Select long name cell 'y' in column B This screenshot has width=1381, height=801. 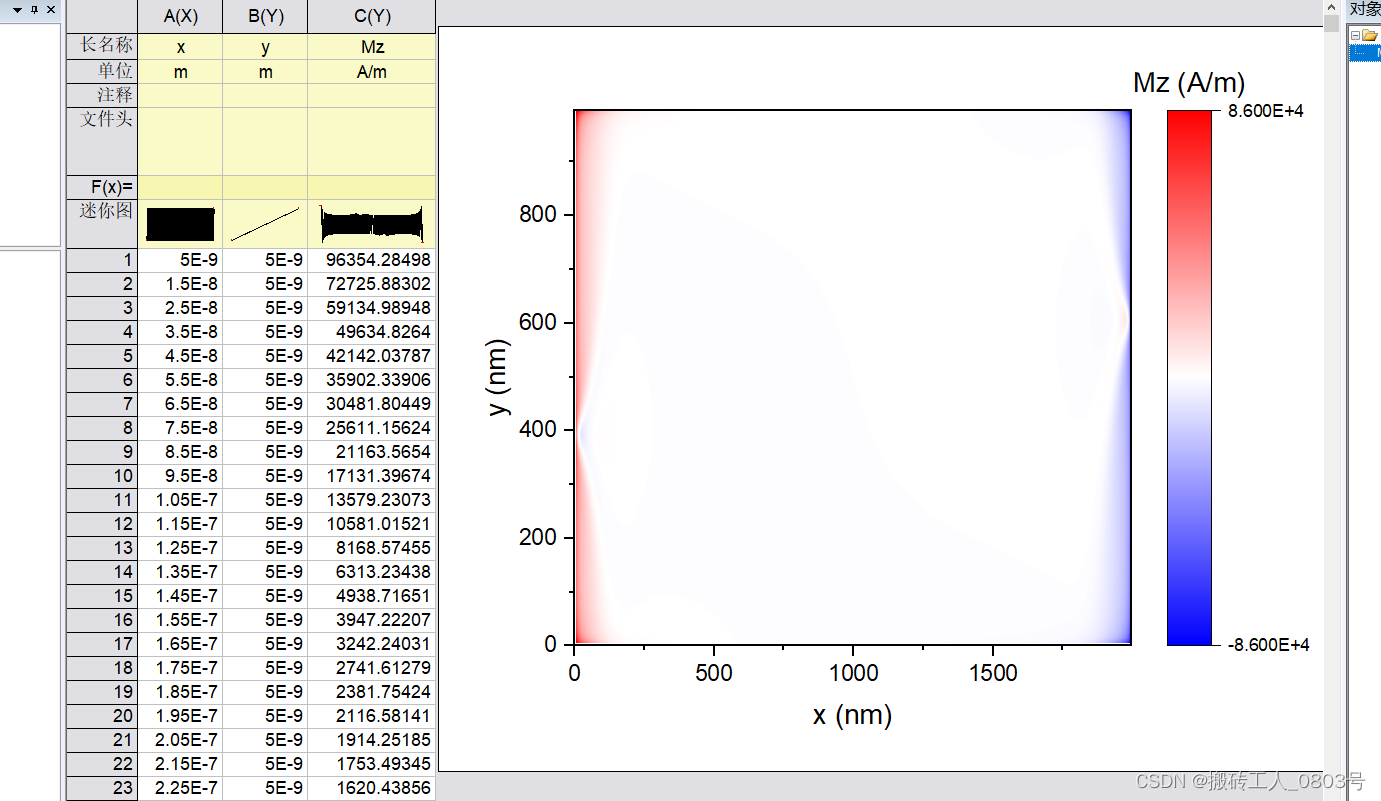tap(265, 47)
